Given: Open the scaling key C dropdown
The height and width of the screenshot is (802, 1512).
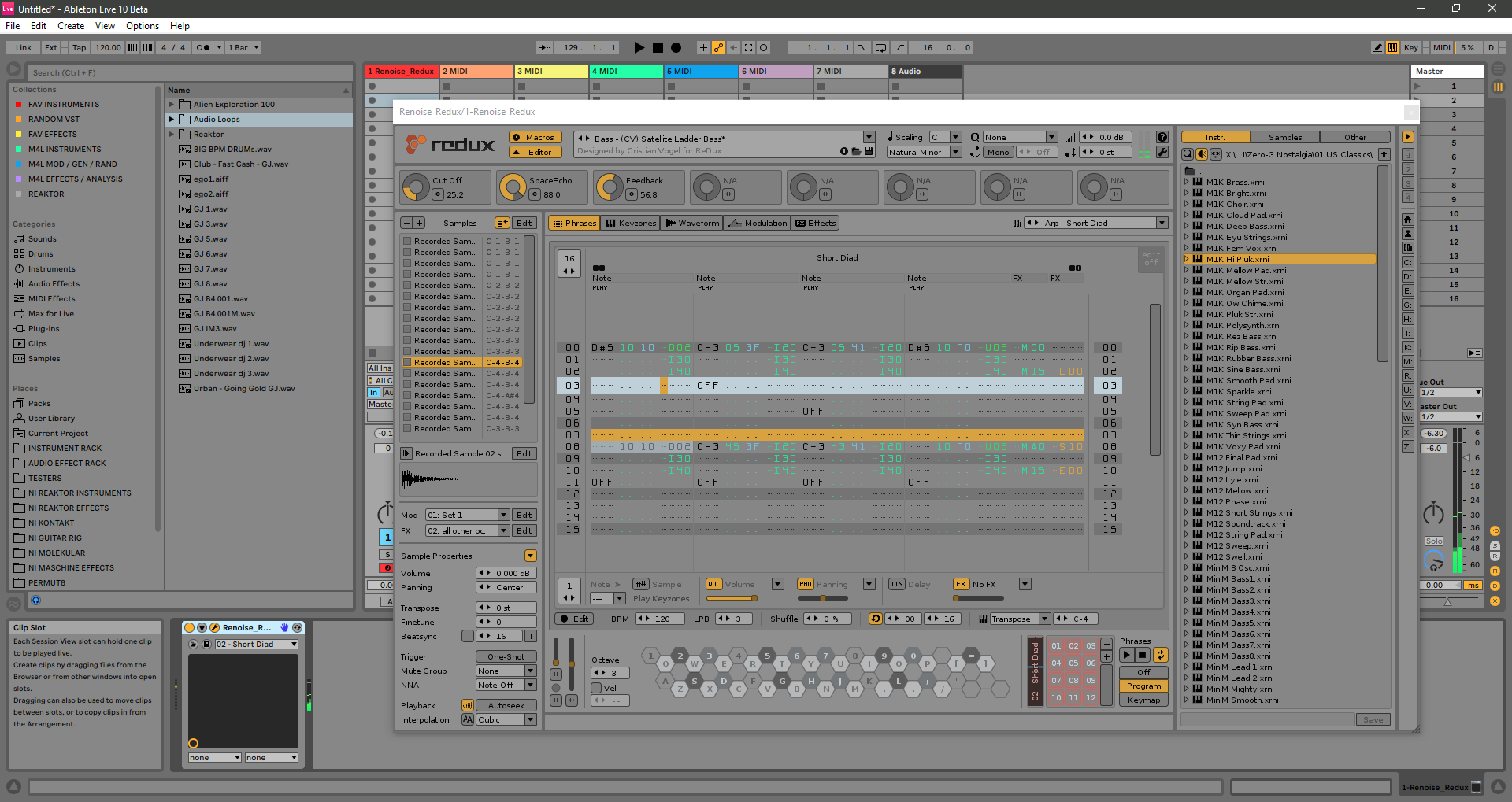Looking at the screenshot, I should tap(945, 137).
